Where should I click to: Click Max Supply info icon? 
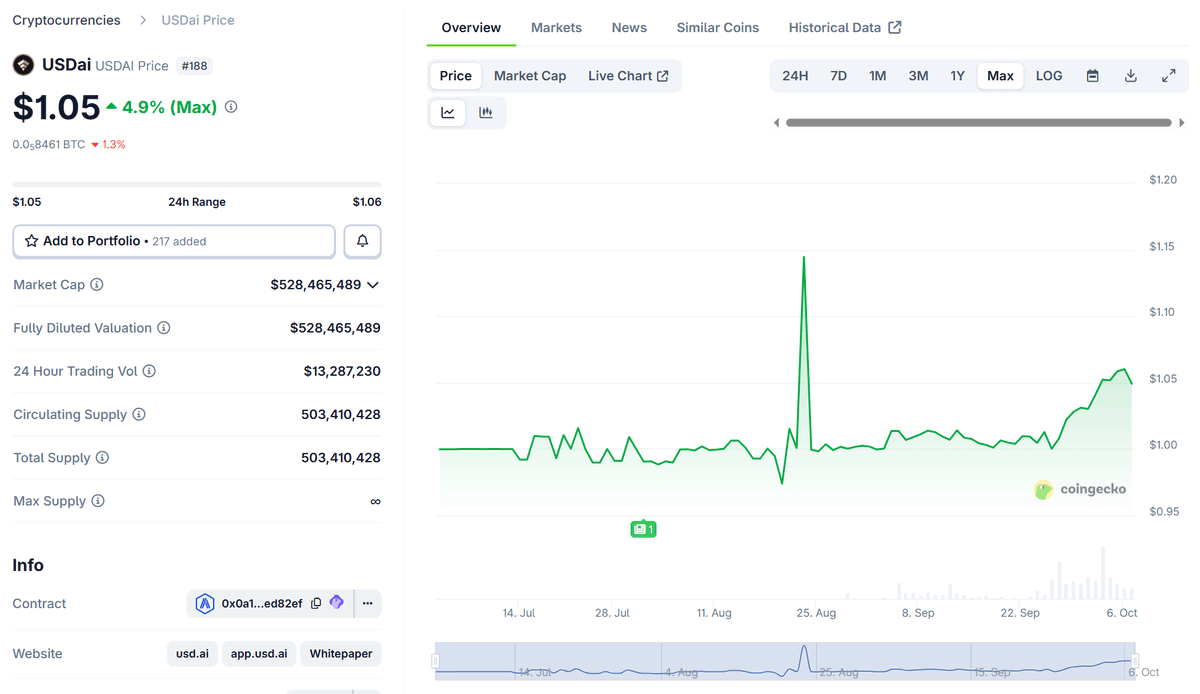point(98,501)
